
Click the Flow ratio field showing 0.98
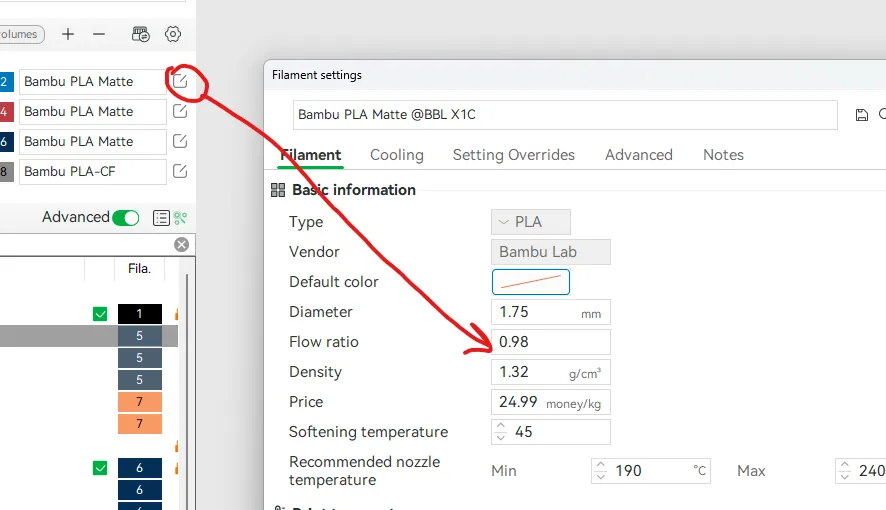coord(551,342)
